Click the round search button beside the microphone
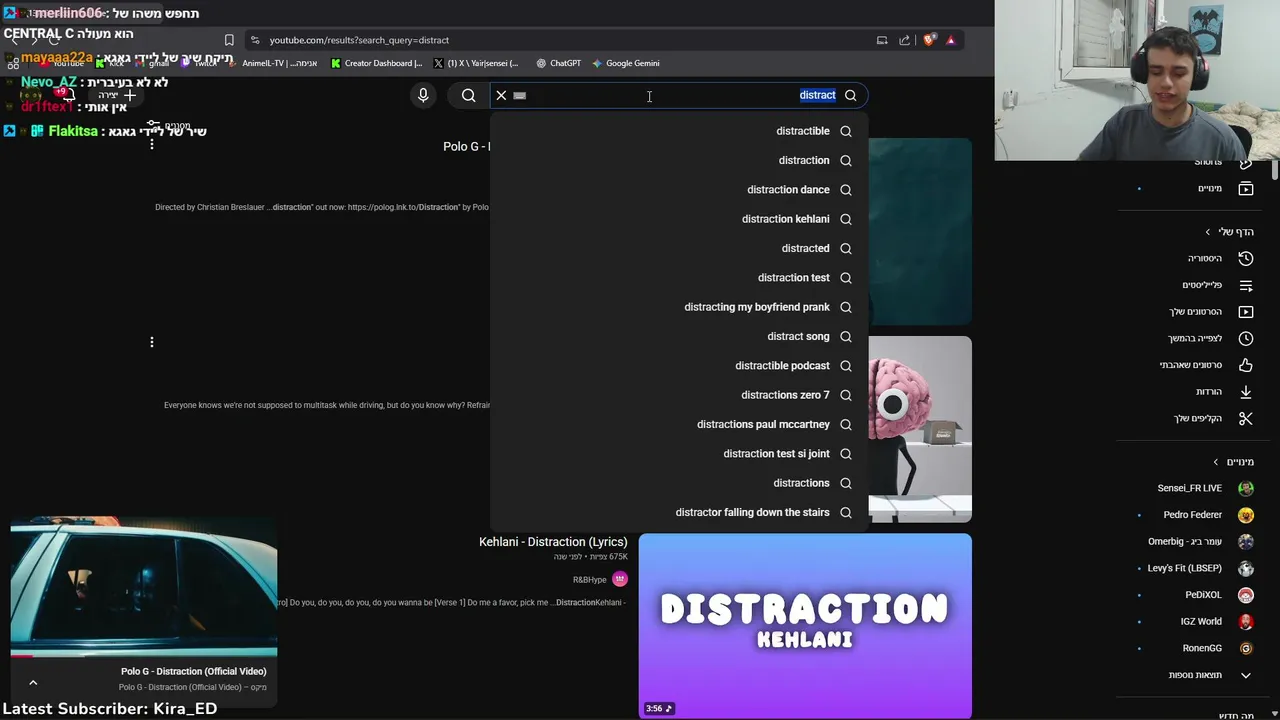 click(x=468, y=95)
